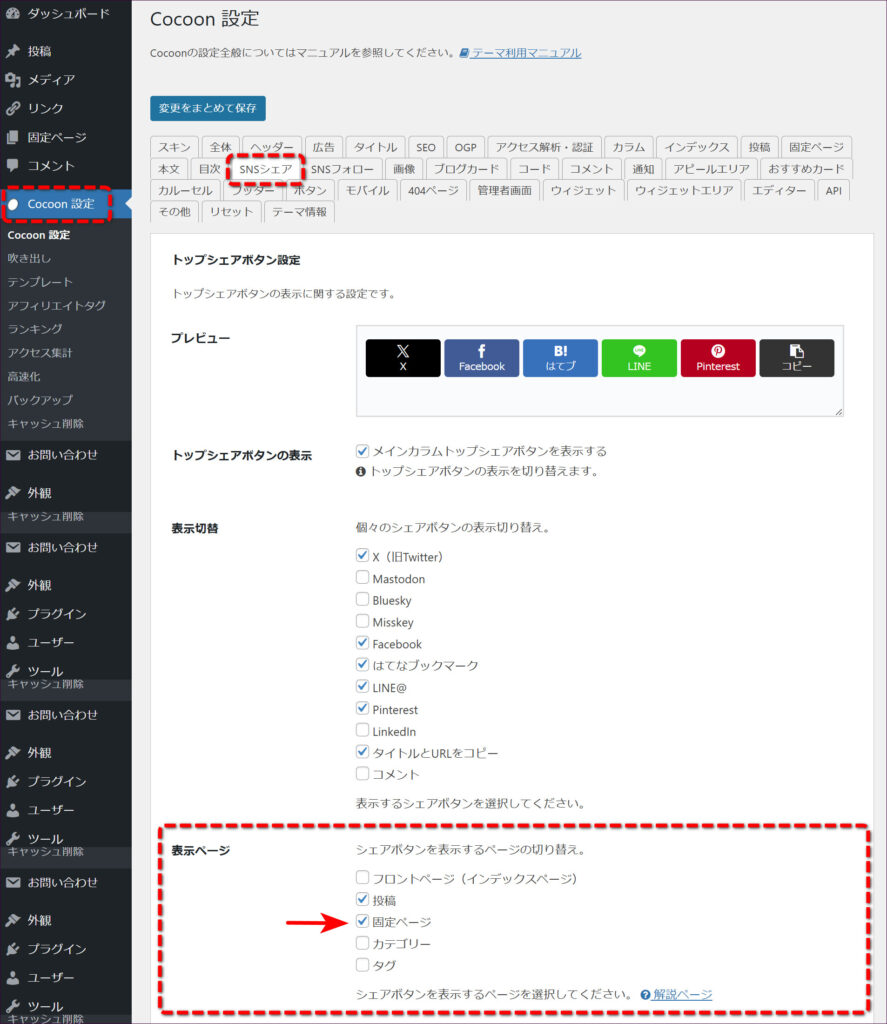Click the Facebook share button in preview
887x1024 pixels.
[x=481, y=358]
